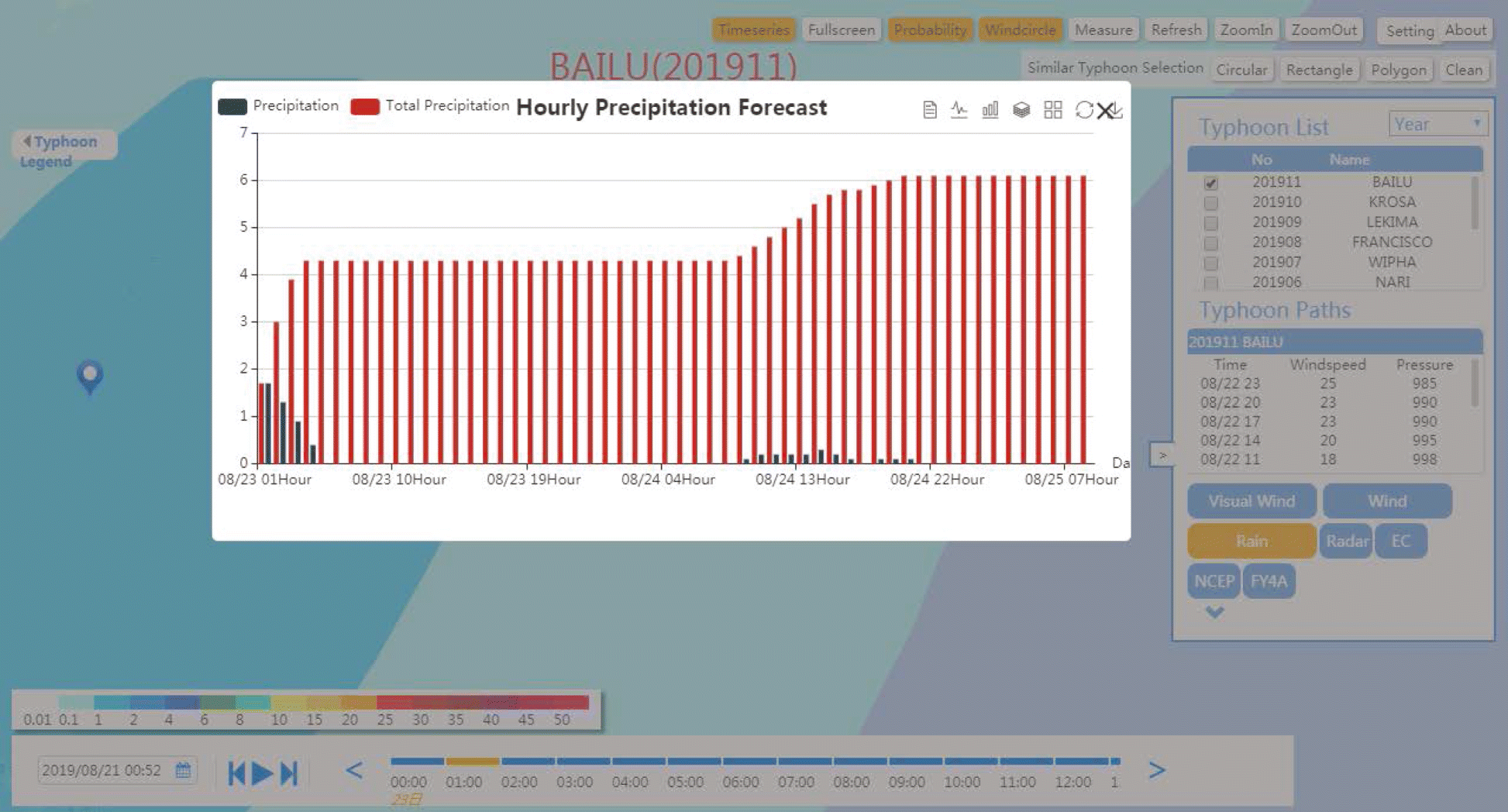Show the Radar layer
Screen dimensions: 1508x812
pyautogui.click(x=1346, y=541)
